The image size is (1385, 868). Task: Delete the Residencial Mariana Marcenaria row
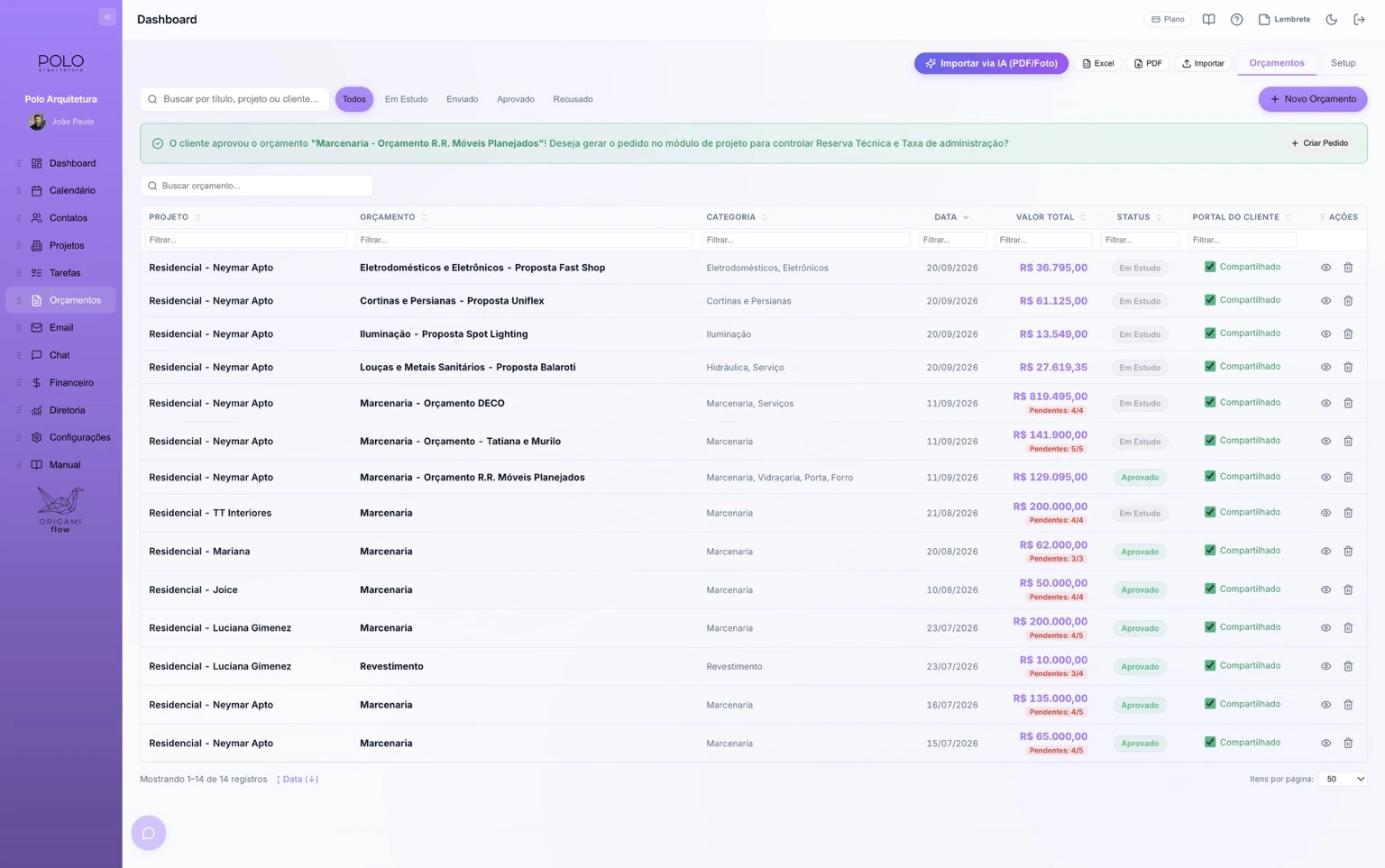point(1348,552)
